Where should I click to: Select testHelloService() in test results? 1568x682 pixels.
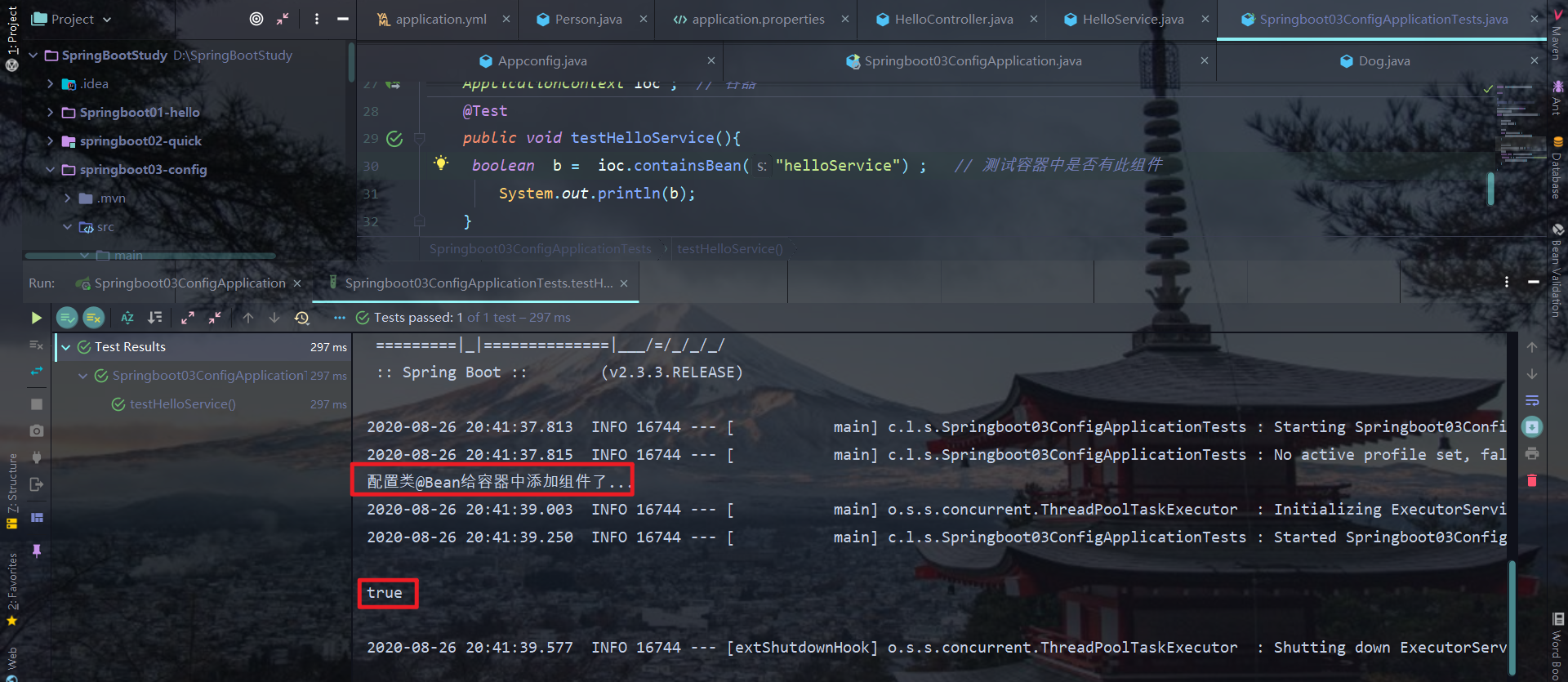point(182,404)
